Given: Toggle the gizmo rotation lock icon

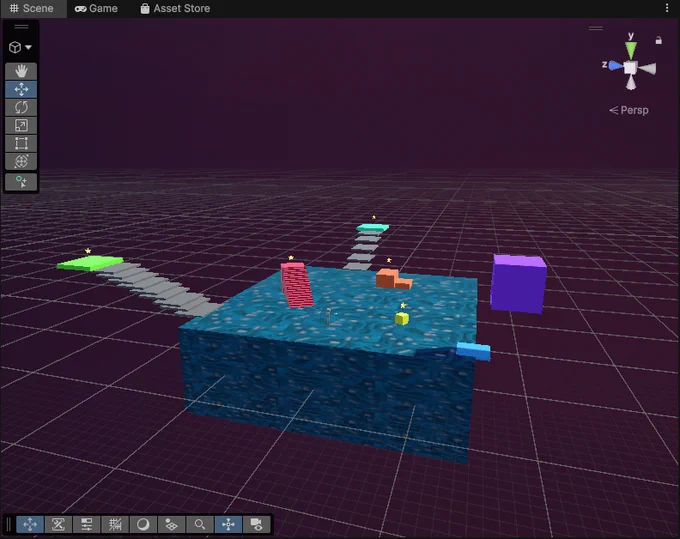Looking at the screenshot, I should (x=658, y=40).
